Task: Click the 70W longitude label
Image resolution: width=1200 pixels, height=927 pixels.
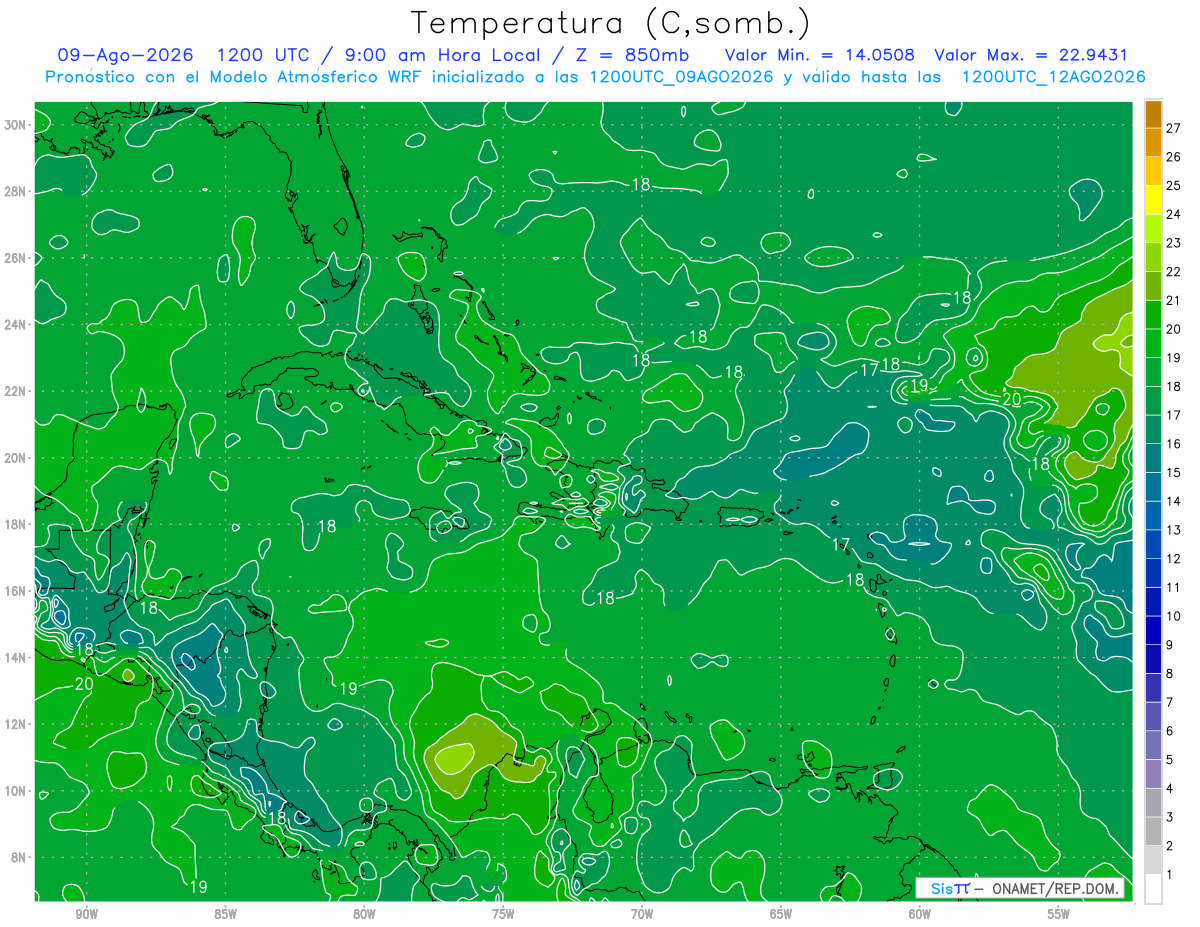Action: pos(642,915)
